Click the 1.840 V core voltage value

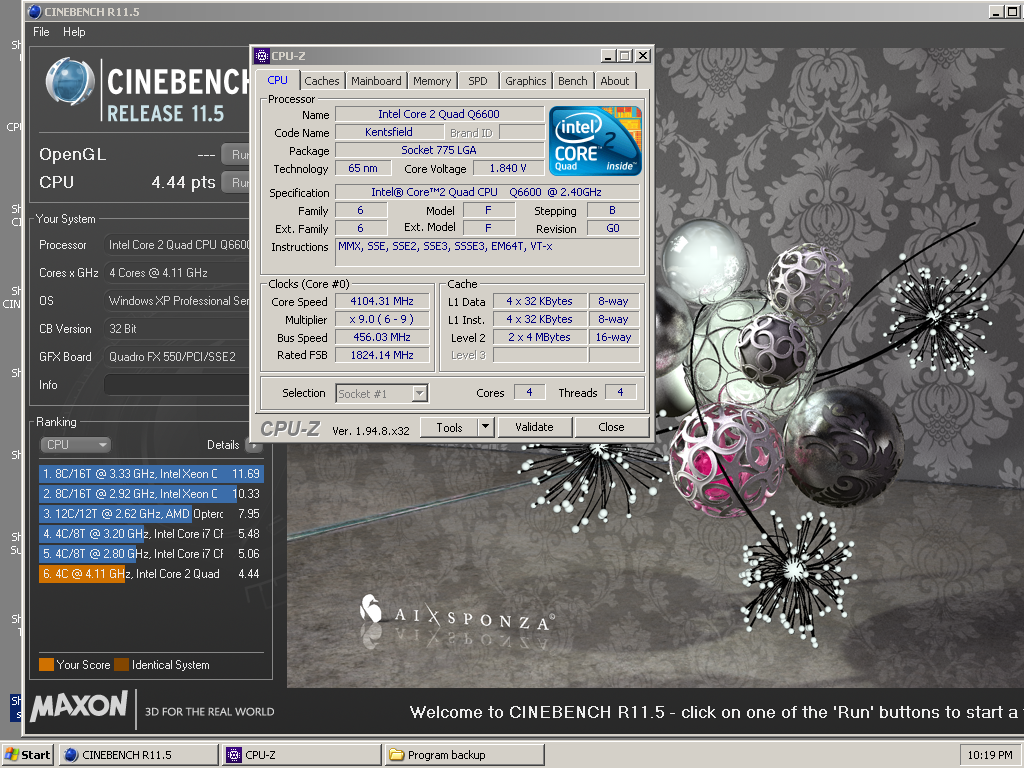pos(508,168)
